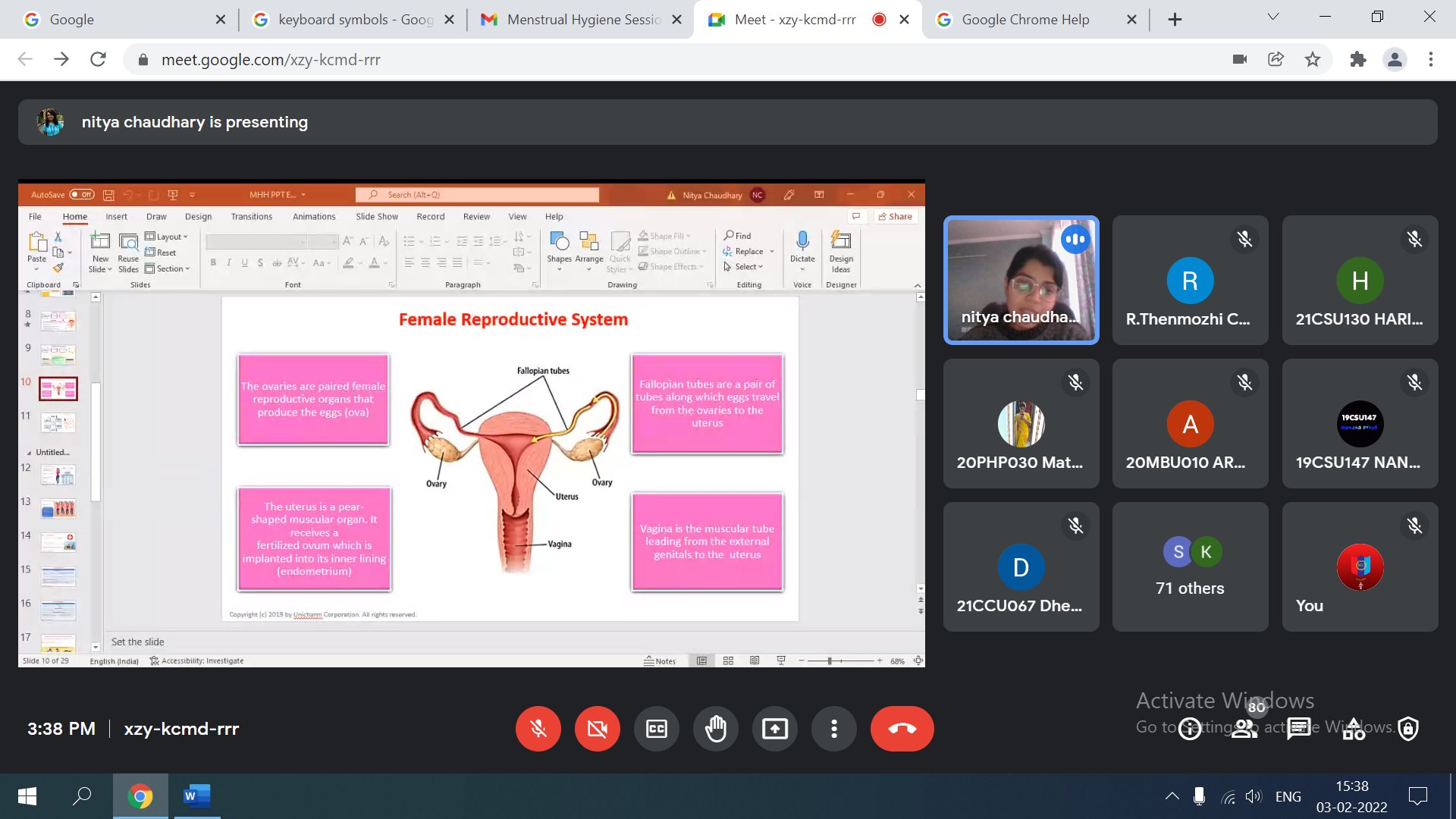Open Chrome tab search dropdown arrow
Screen dimensions: 1456x819
point(1273,17)
